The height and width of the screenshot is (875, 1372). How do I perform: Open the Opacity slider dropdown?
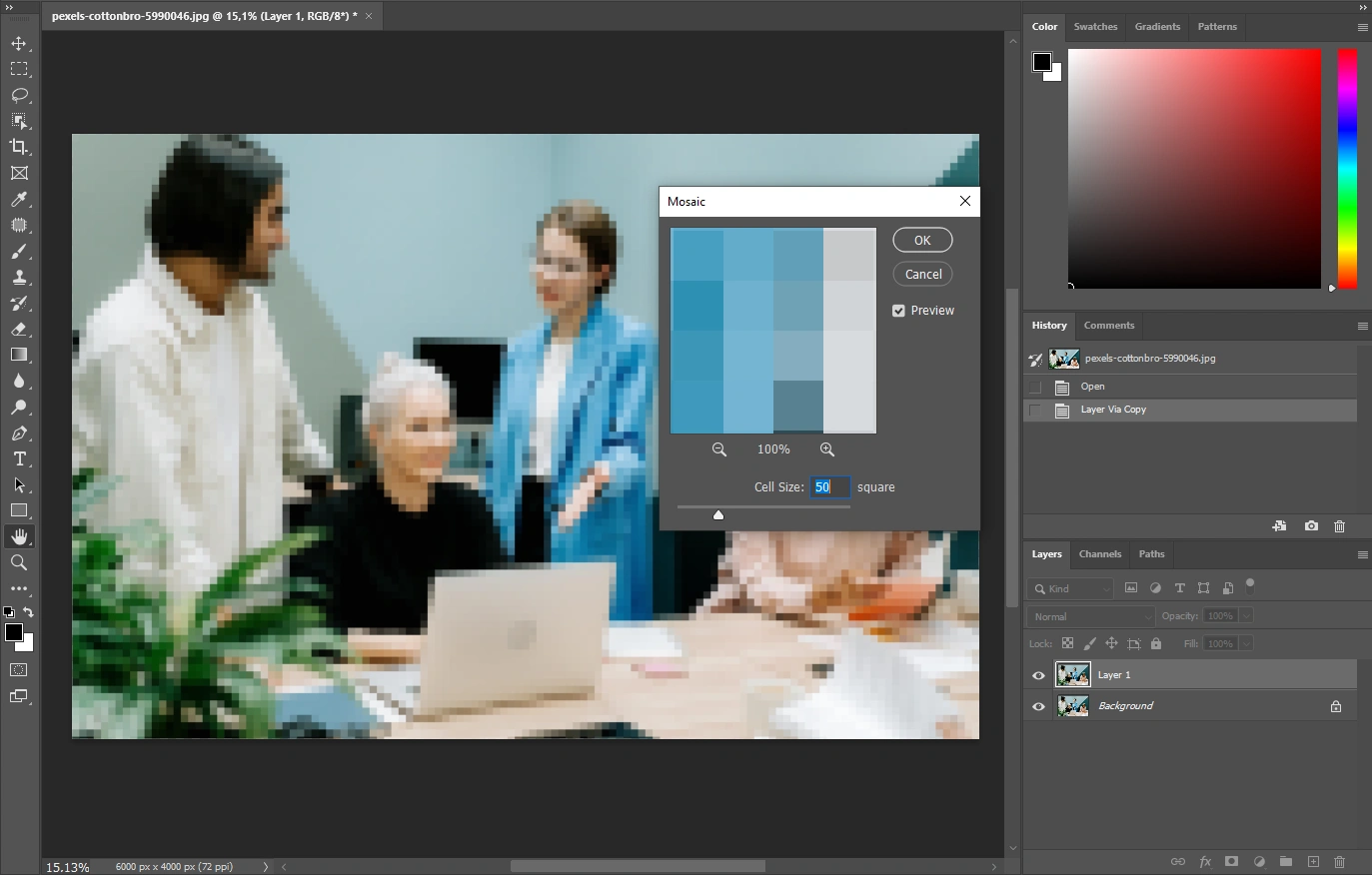1246,616
